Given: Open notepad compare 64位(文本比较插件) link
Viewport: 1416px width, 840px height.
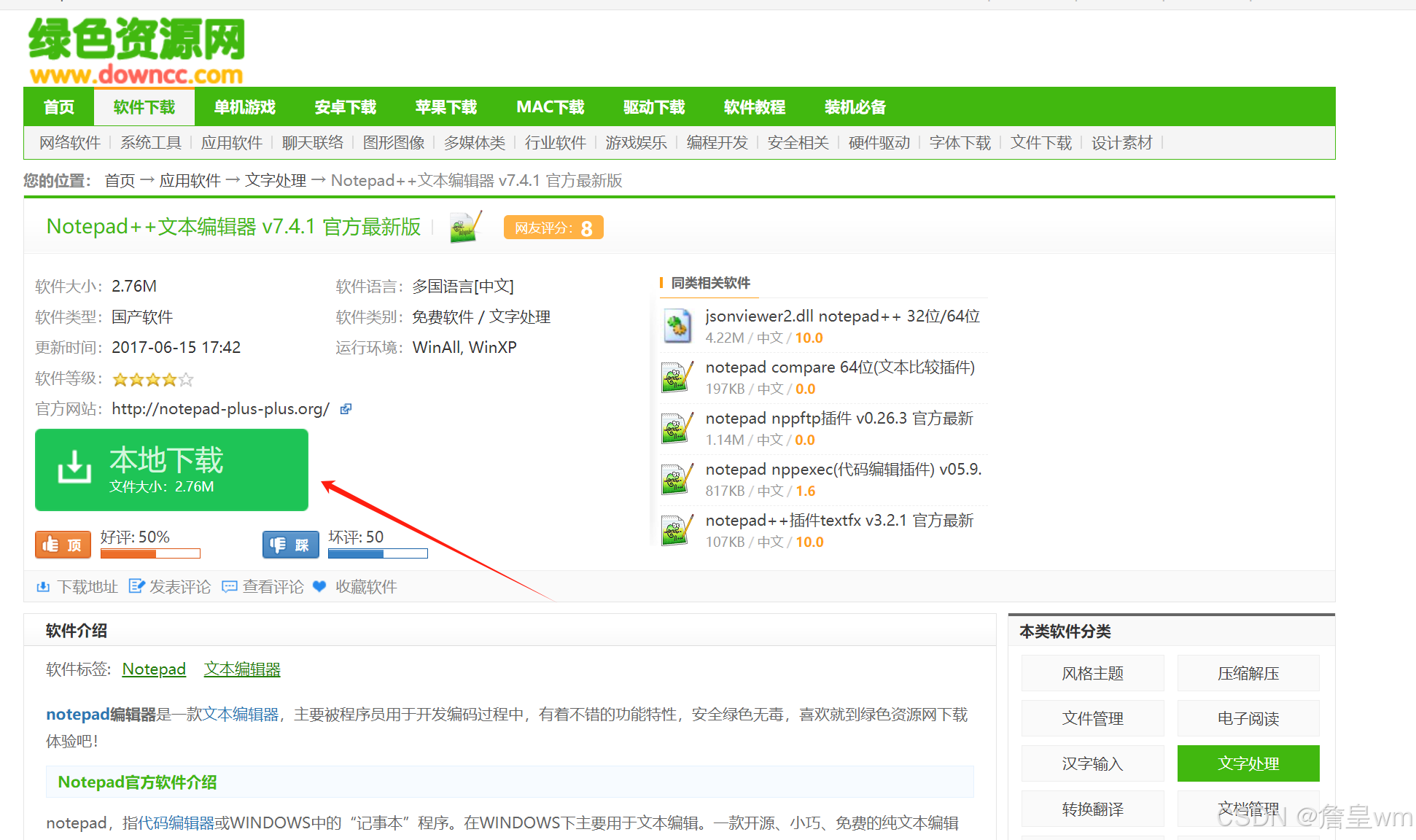Looking at the screenshot, I should [x=840, y=367].
